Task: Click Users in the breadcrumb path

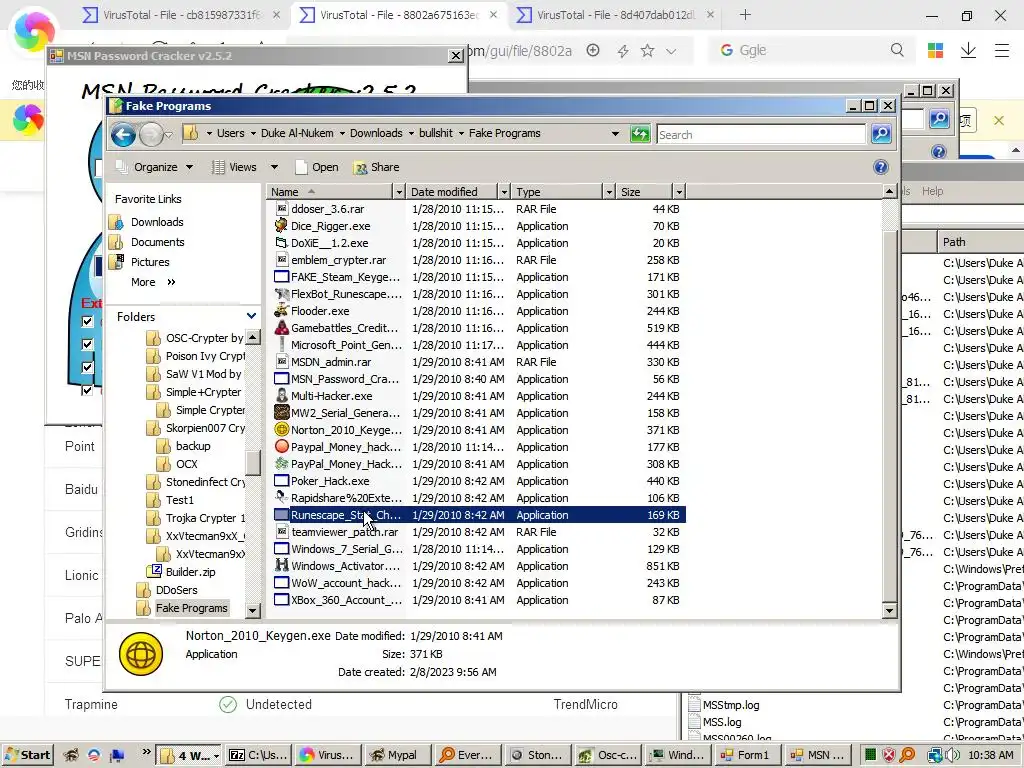Action: (231, 133)
